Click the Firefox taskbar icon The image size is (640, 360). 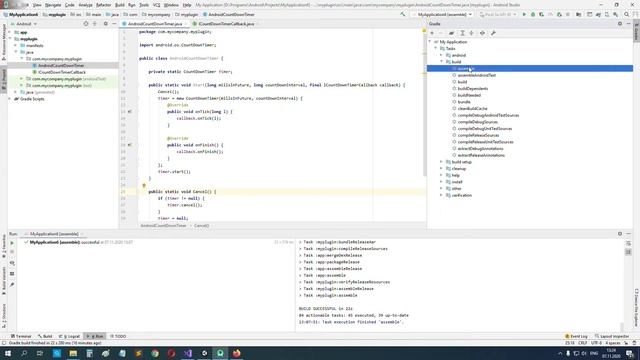(236, 353)
